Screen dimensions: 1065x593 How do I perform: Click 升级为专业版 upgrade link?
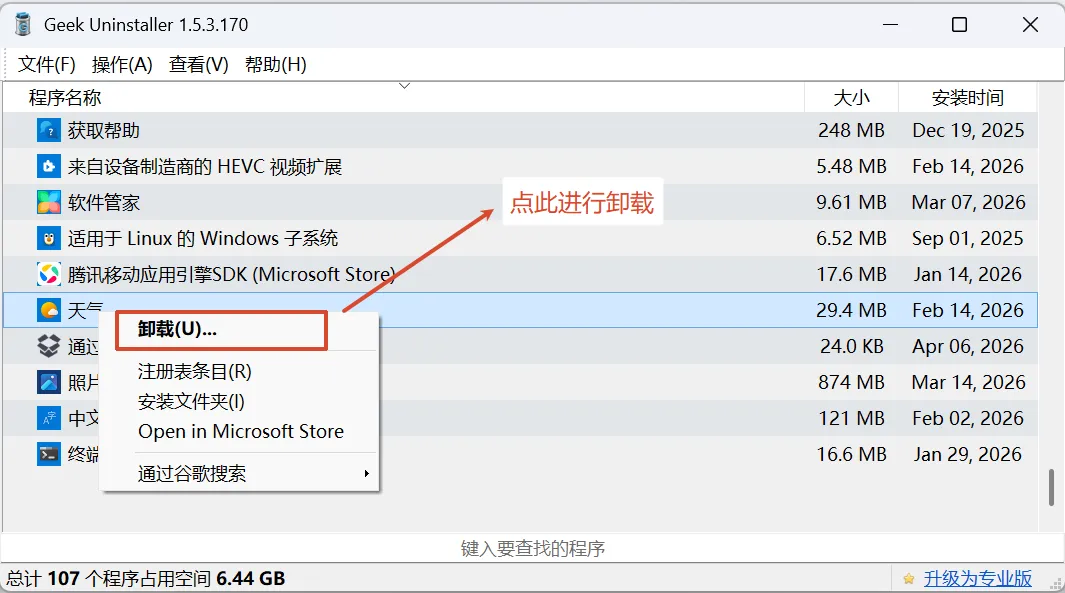pyautogui.click(x=977, y=579)
